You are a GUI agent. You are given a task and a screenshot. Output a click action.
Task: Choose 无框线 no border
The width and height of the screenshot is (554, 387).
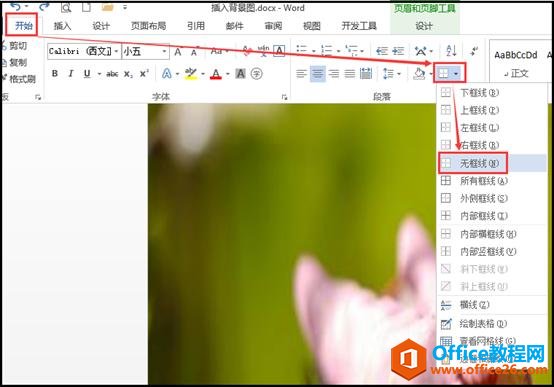coord(491,163)
